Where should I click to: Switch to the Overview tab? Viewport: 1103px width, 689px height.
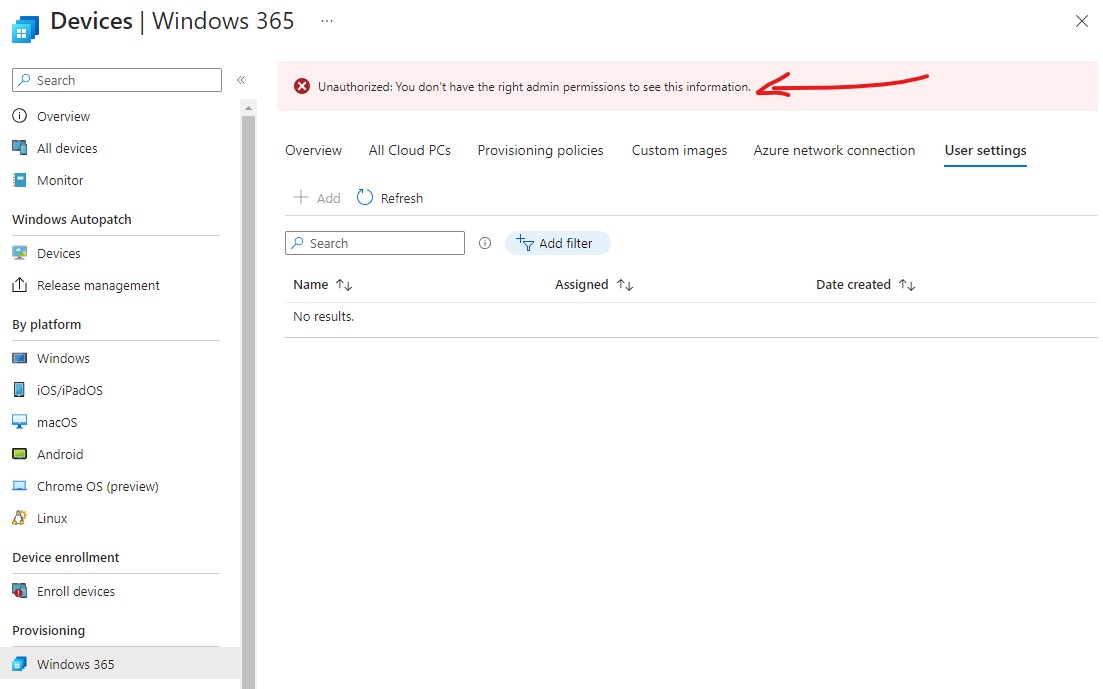tap(313, 150)
